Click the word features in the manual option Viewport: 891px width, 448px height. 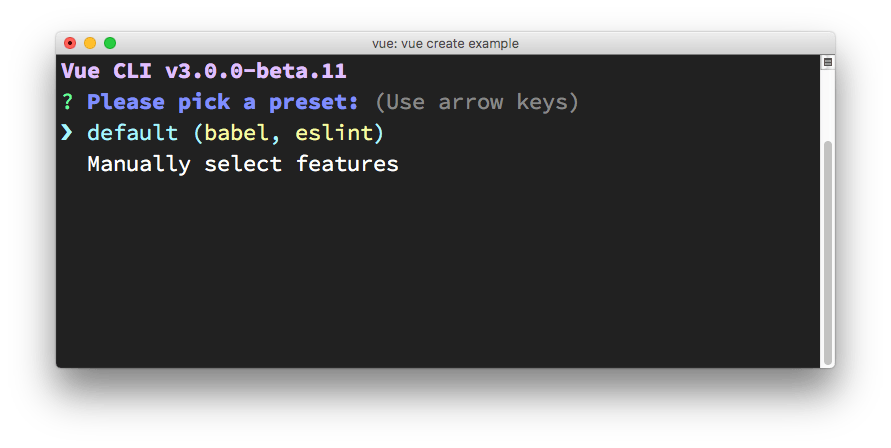point(347,164)
